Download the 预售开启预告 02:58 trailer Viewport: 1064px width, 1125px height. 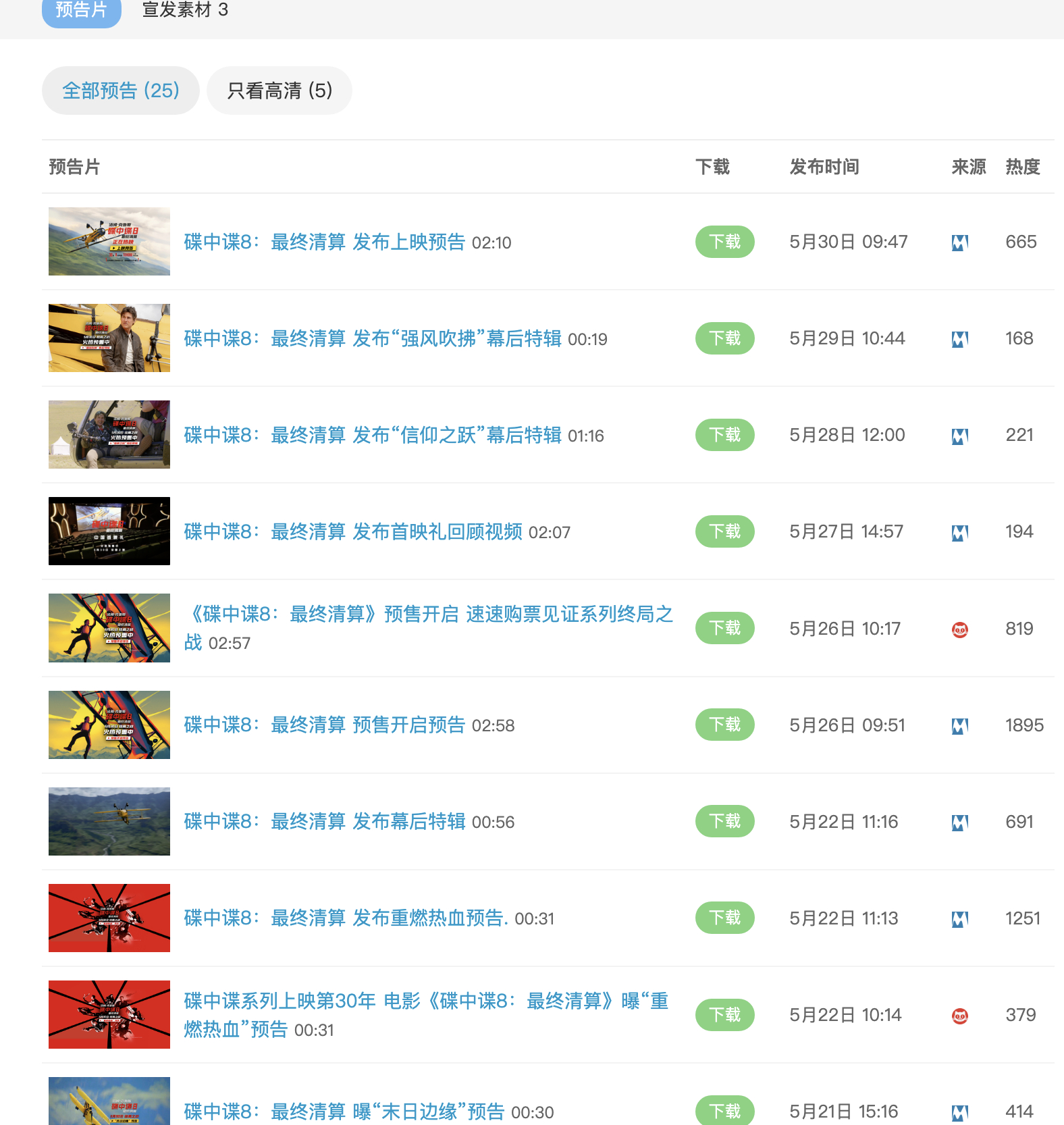[724, 725]
